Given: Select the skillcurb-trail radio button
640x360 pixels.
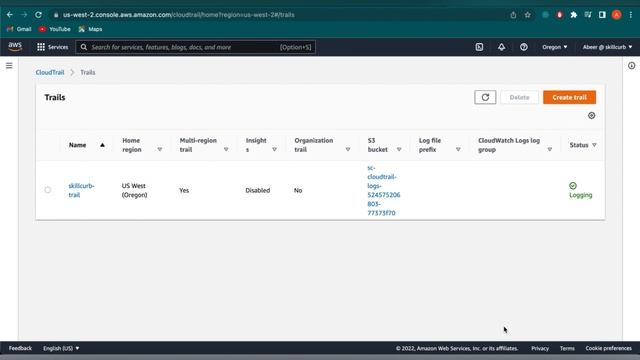Looking at the screenshot, I should coord(48,190).
